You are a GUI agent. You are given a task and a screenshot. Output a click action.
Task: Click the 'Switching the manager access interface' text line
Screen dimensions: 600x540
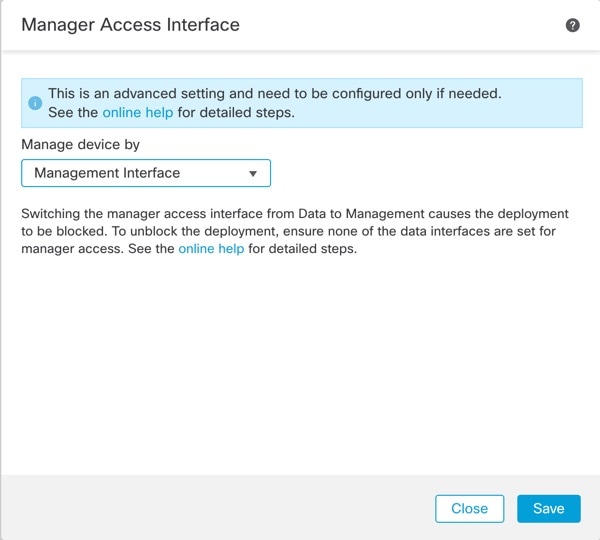coord(295,214)
